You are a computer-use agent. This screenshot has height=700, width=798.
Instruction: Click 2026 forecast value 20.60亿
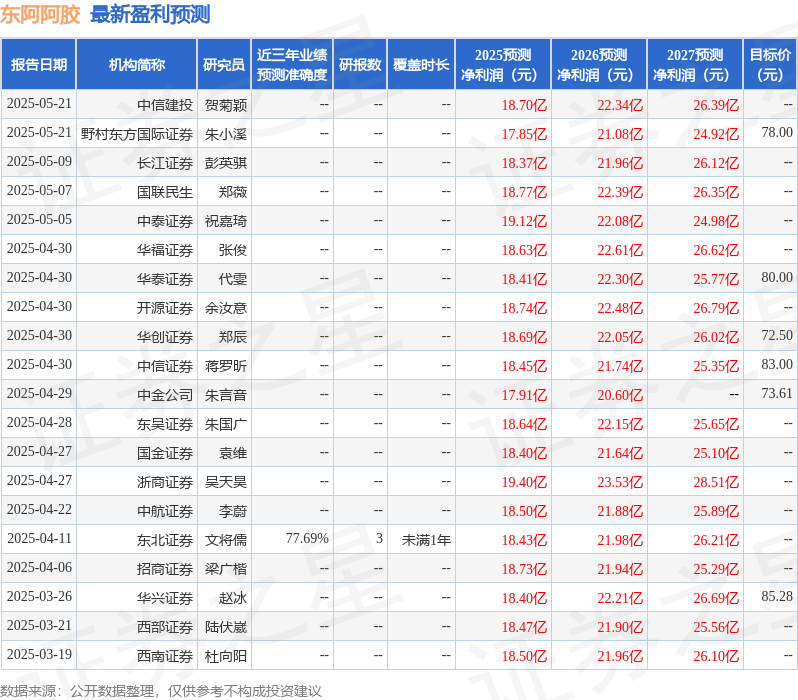620,396
